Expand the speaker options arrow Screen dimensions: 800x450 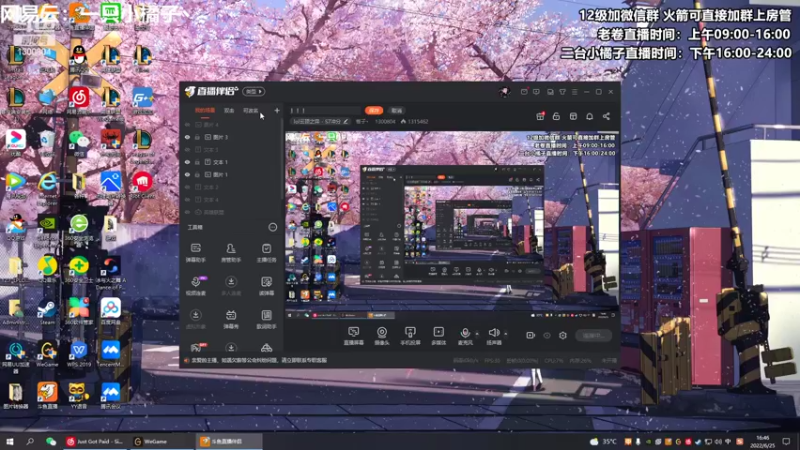tap(506, 334)
